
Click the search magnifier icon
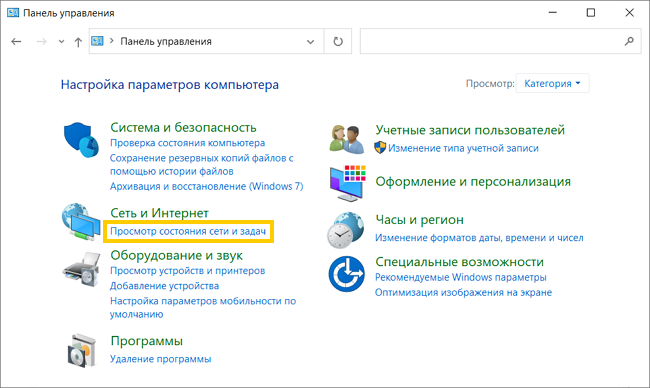coord(629,41)
